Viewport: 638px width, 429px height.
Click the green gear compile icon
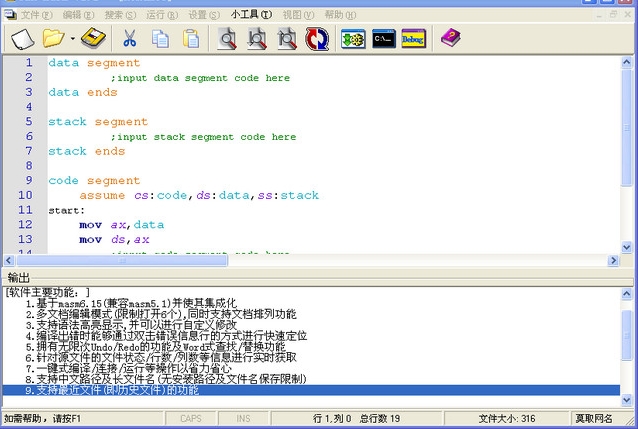[352, 39]
